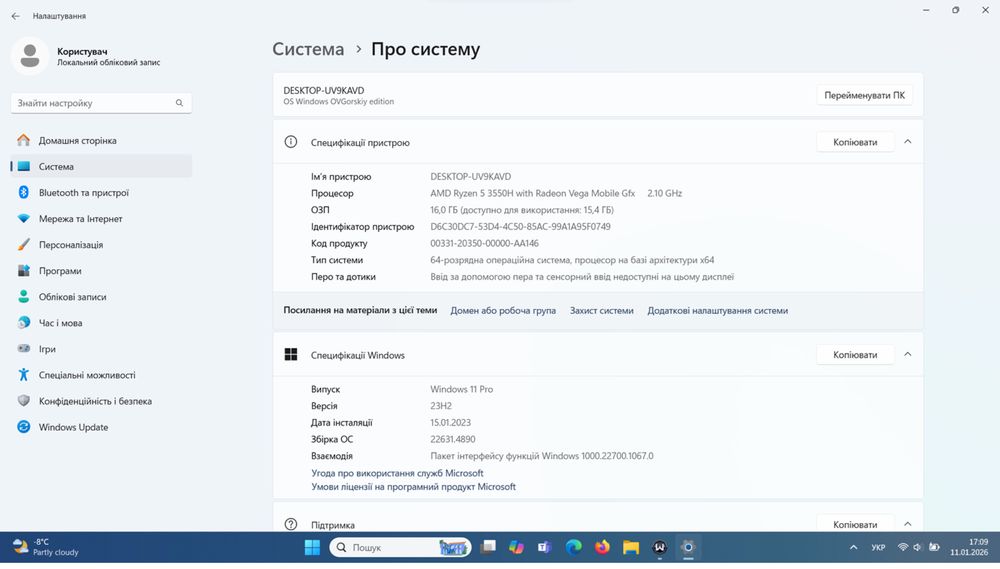Open Домен або робоча група link

point(503,311)
